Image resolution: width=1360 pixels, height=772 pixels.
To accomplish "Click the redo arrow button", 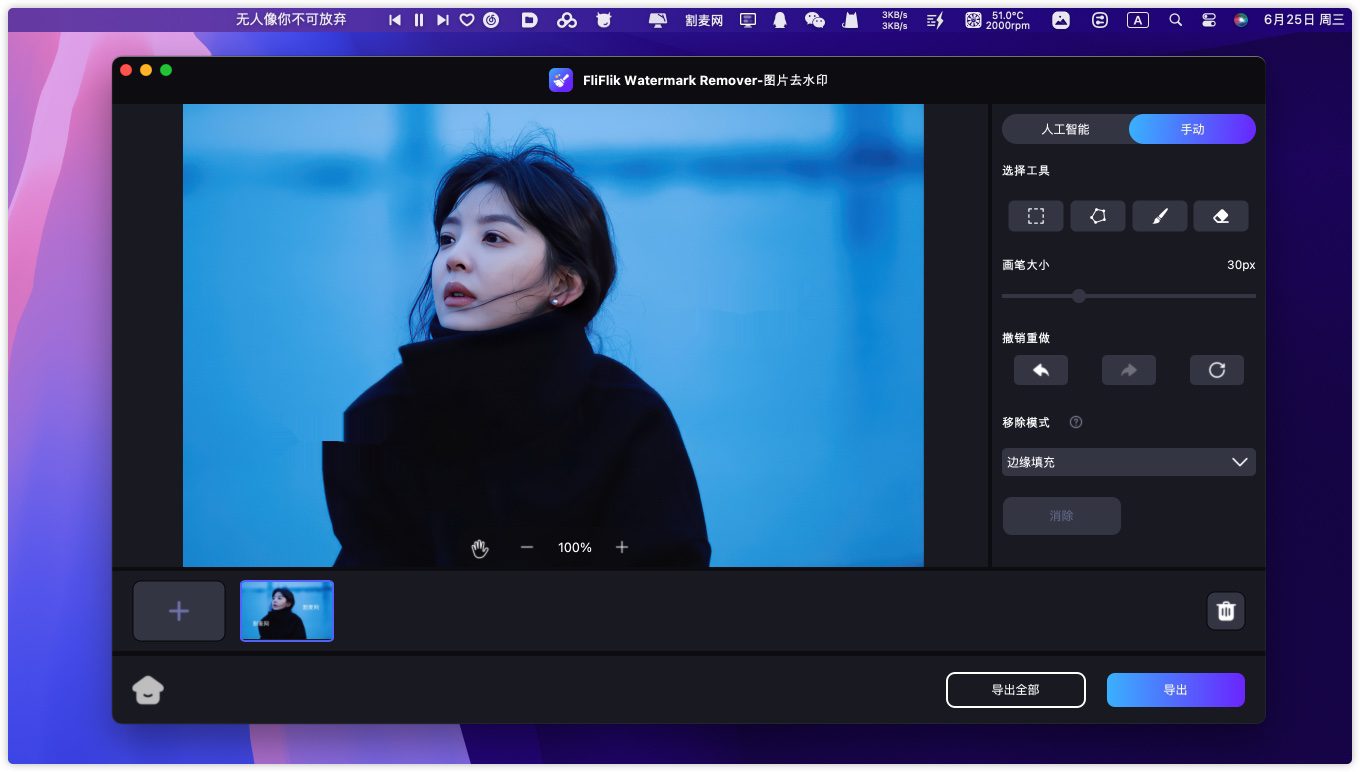I will [x=1129, y=370].
